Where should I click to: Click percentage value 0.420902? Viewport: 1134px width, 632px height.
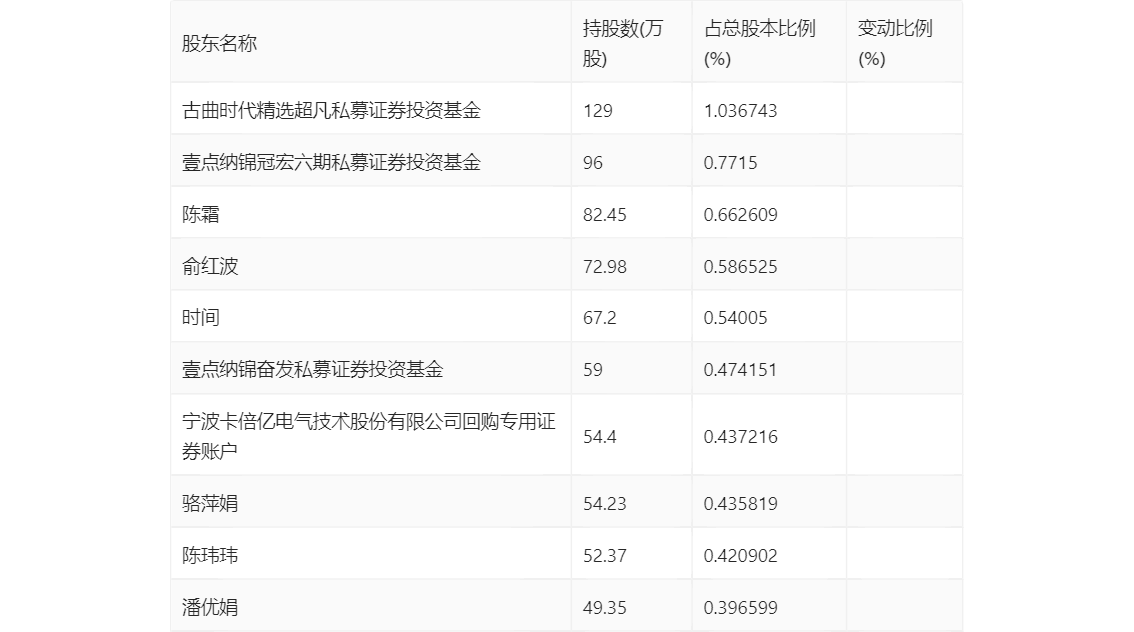(740, 555)
